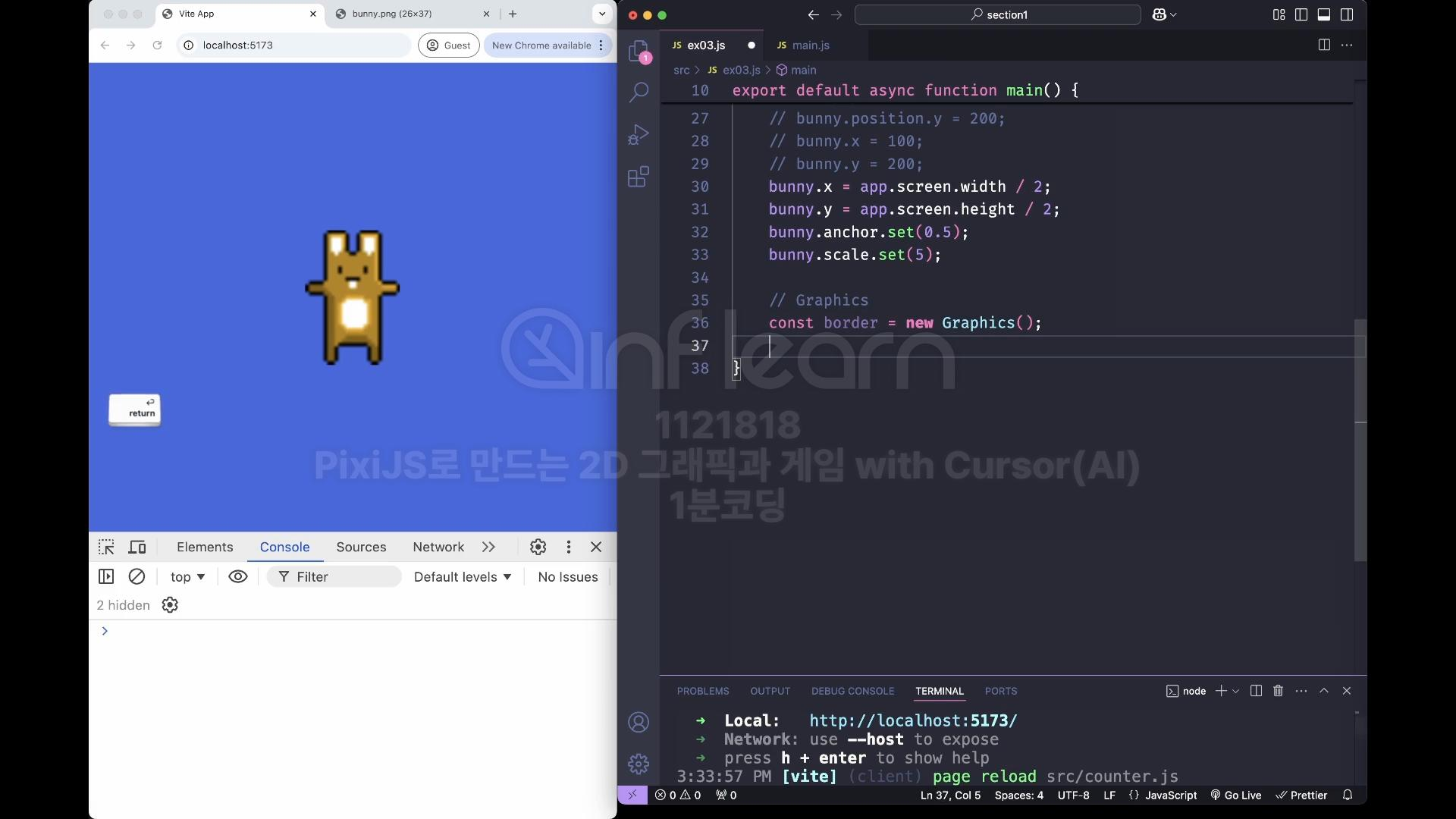
Task: Switch to the main.js editor tab
Action: [810, 45]
